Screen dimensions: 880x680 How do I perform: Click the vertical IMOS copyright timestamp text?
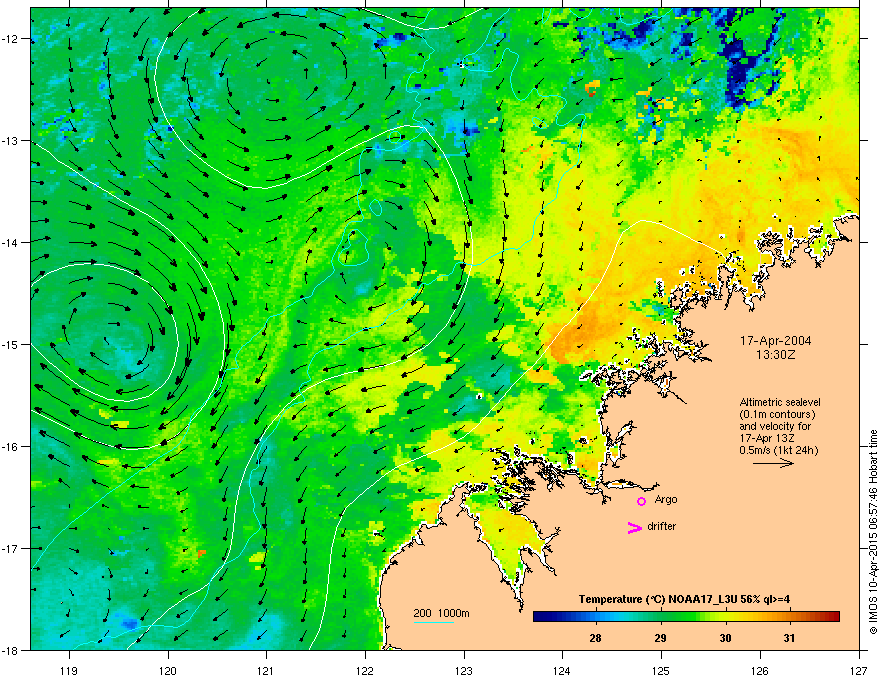click(873, 532)
